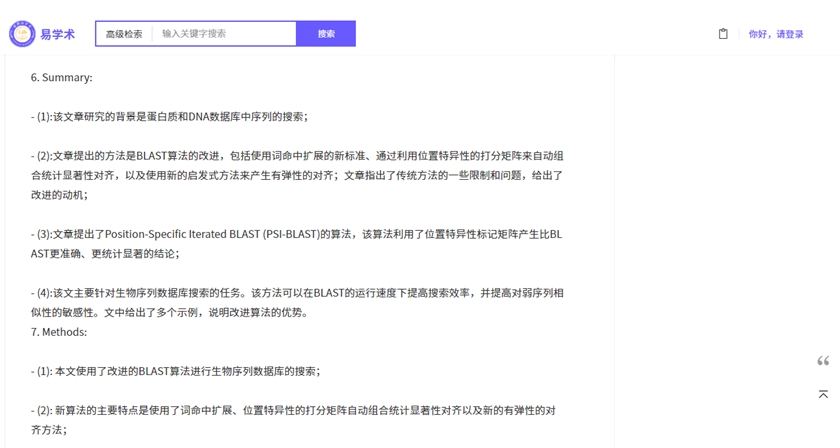Click the 搜索 search button
Viewport: 840px width, 448px height.
[x=326, y=34]
